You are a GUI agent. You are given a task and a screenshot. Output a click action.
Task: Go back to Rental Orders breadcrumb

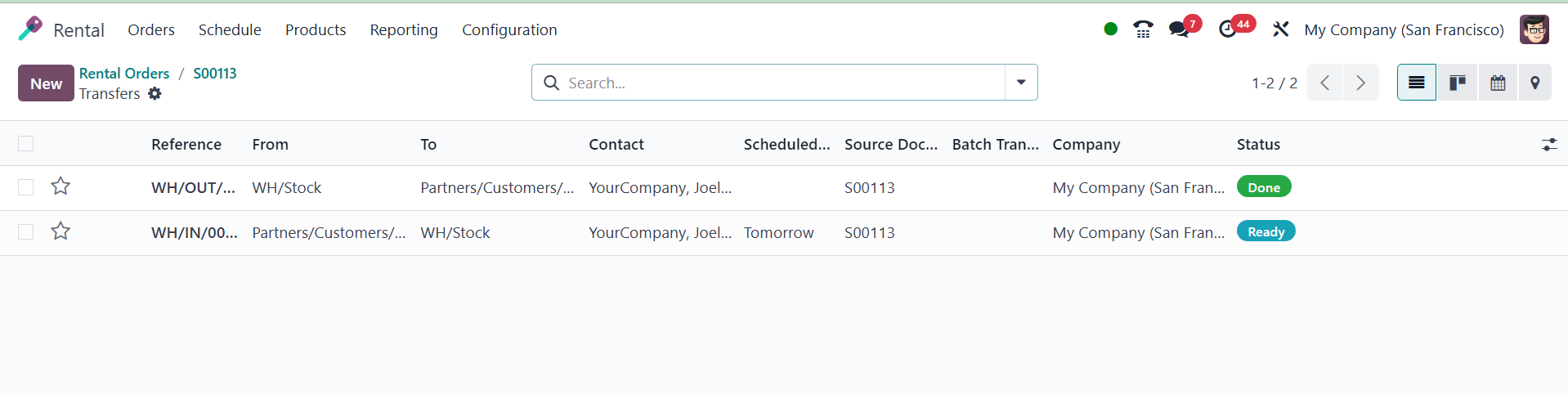124,73
